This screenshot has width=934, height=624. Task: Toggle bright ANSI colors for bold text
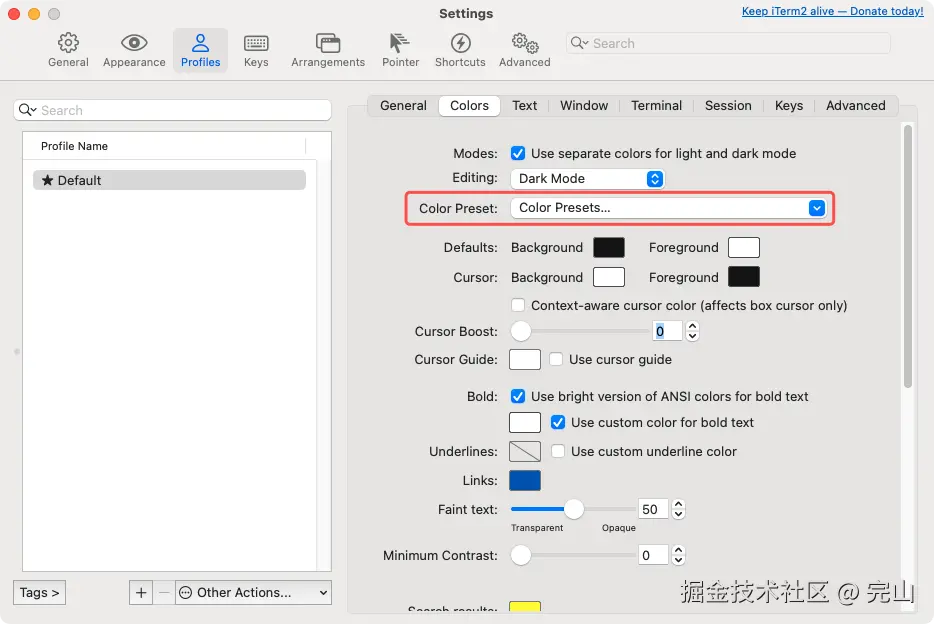coord(518,396)
